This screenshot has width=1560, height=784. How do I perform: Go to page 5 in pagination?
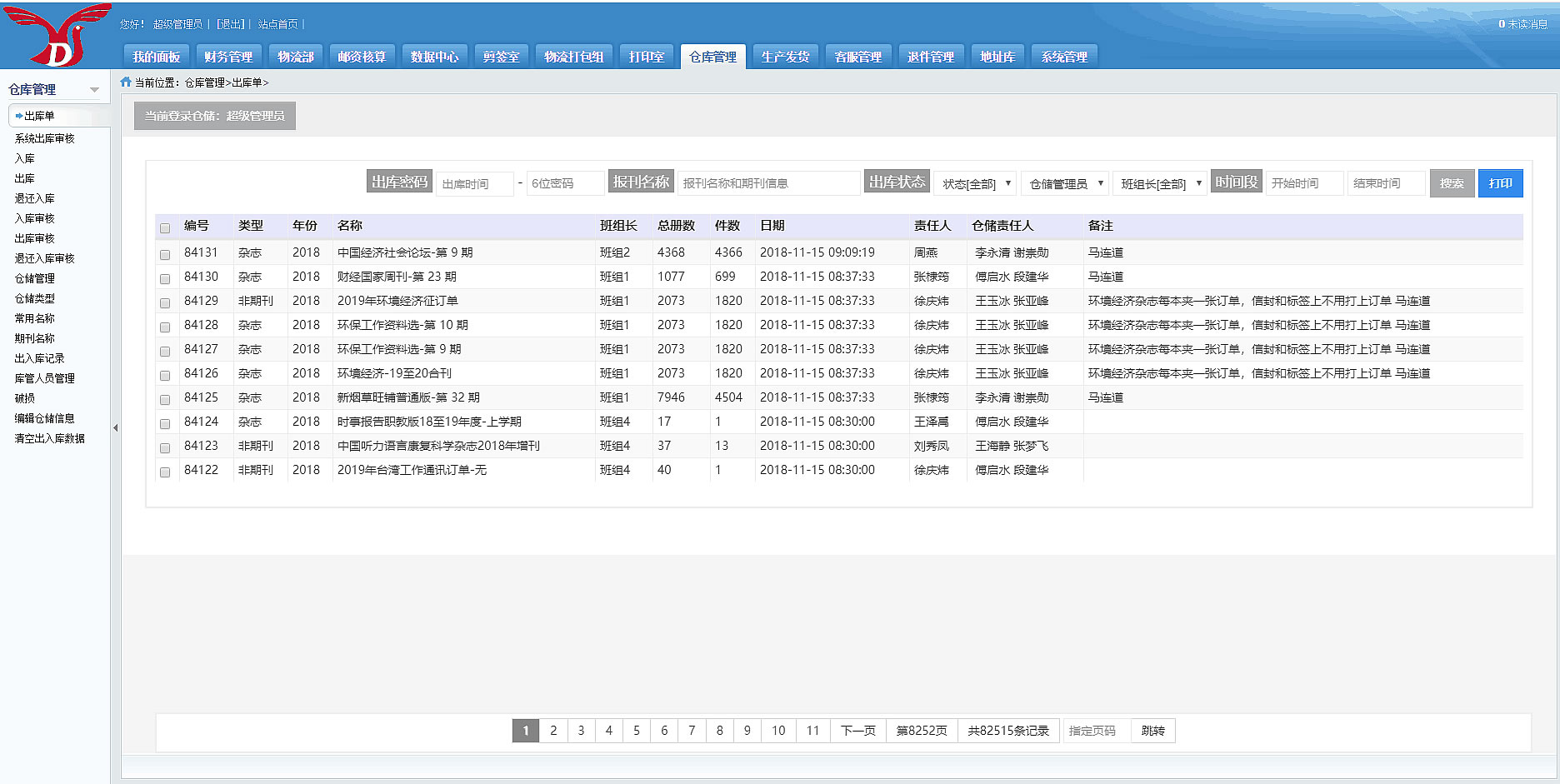(637, 731)
